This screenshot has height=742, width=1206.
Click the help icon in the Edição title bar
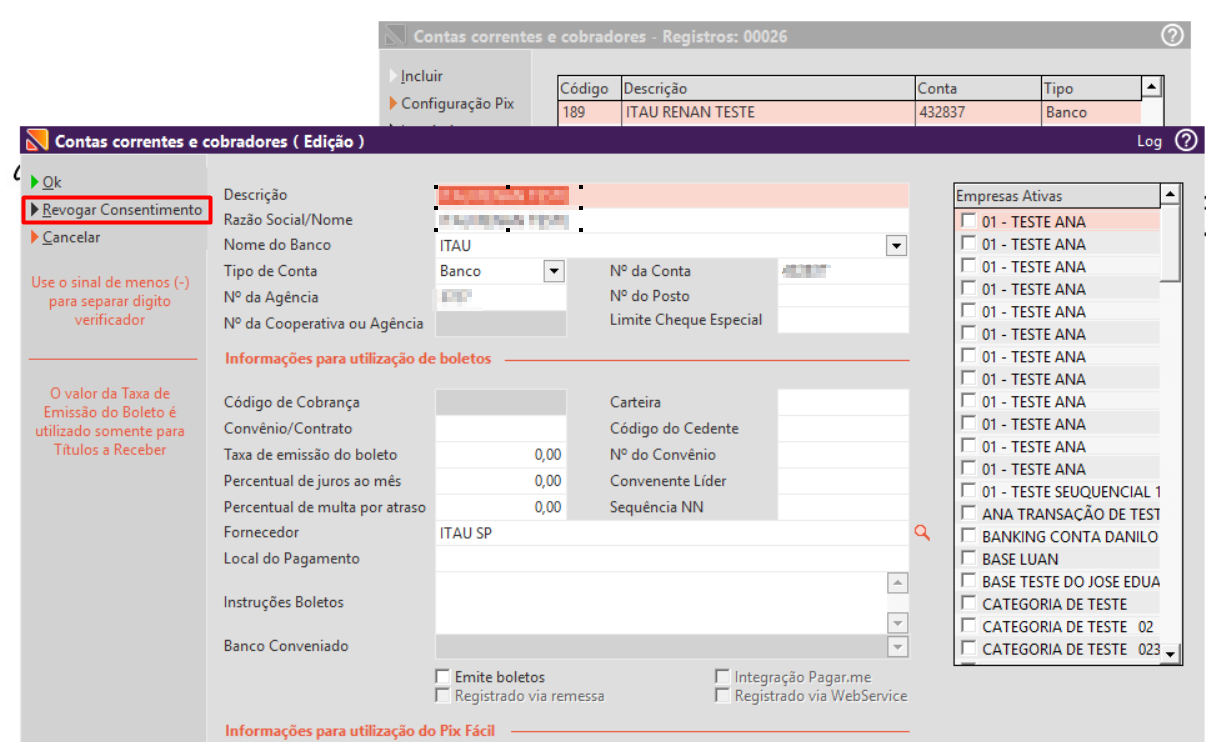point(1185,141)
